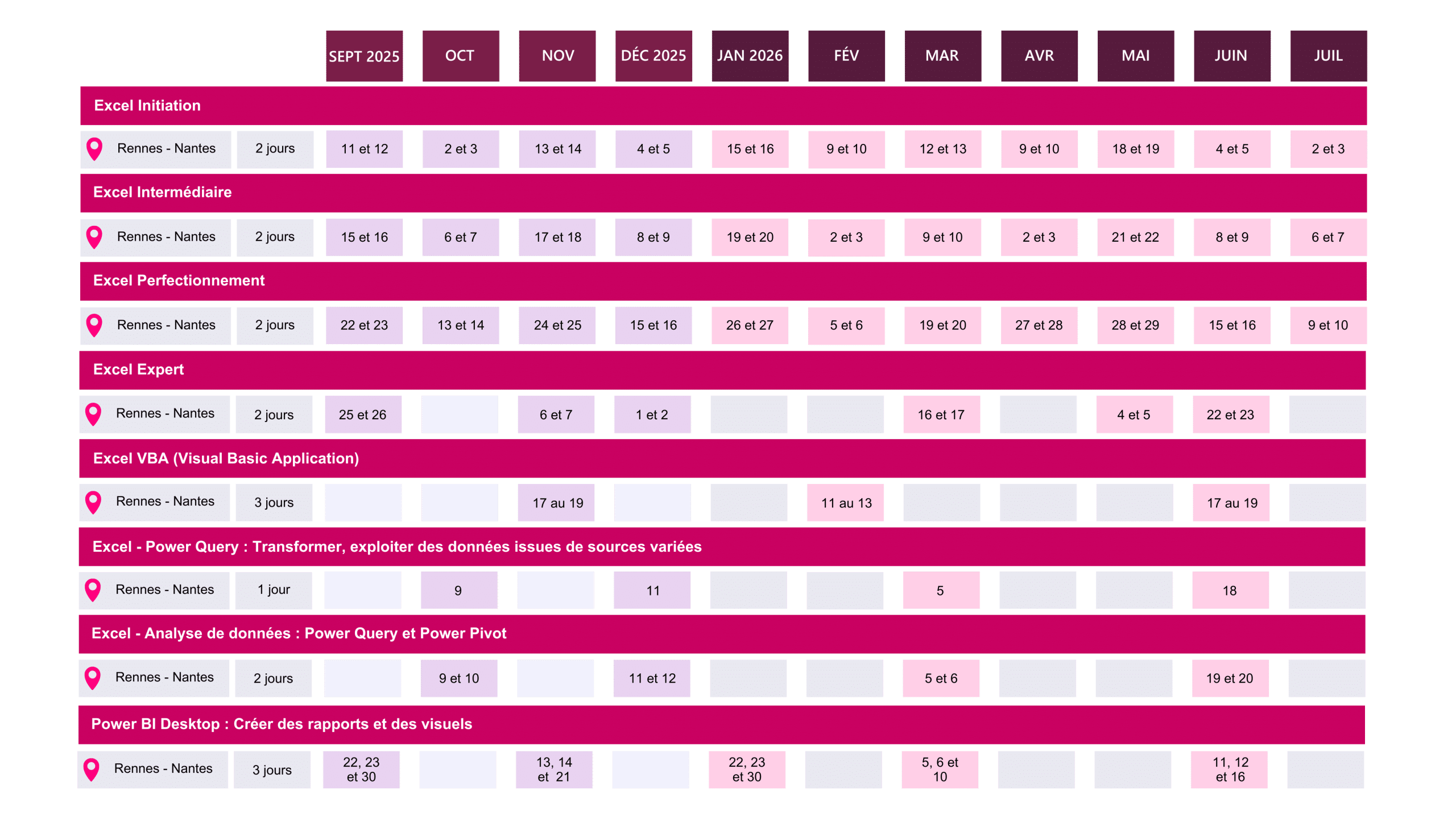Click '22 et 23' JUIN cell for Excel Expert
Screen dimensions: 1456x819
(x=1231, y=415)
